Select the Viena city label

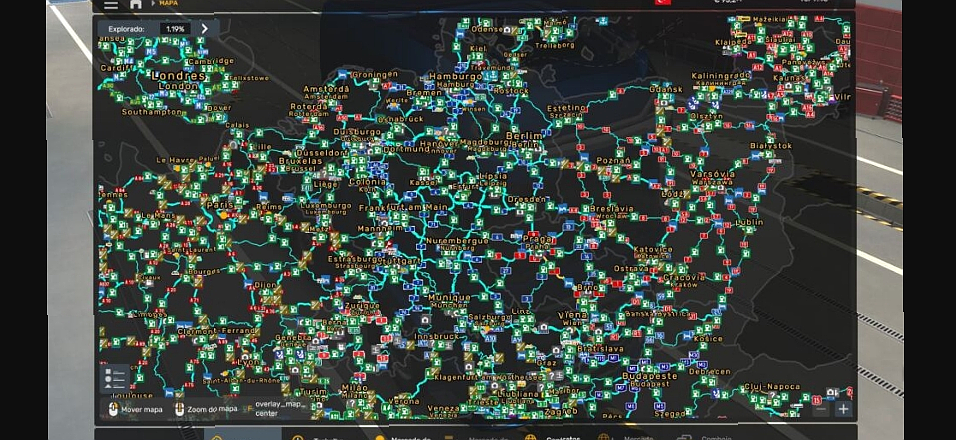[x=573, y=315]
